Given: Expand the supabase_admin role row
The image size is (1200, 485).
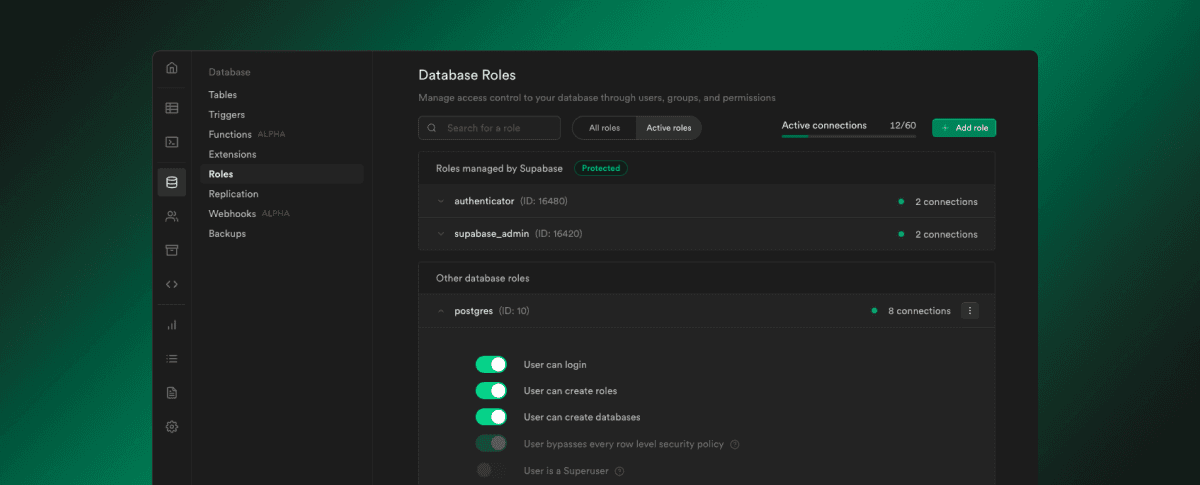Looking at the screenshot, I should (441, 234).
